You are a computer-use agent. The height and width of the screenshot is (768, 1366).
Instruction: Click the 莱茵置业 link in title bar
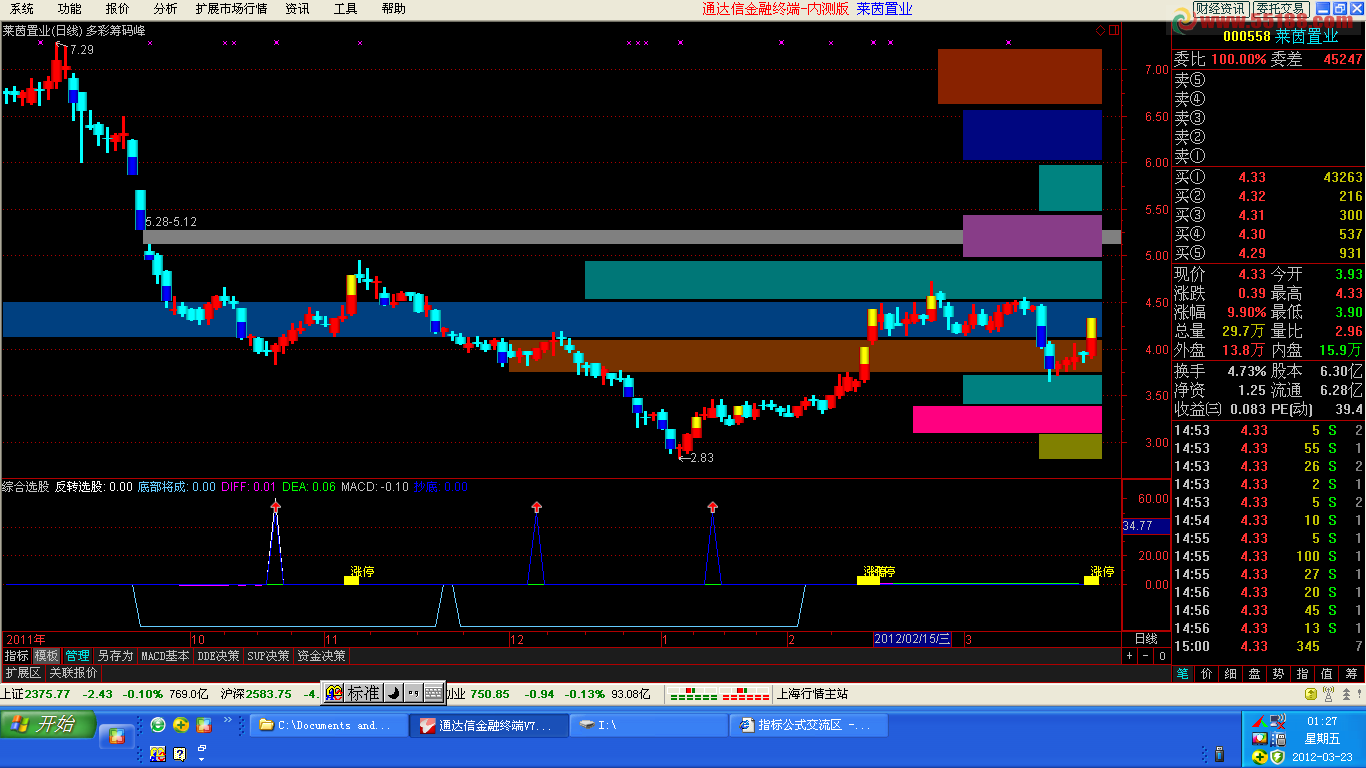[884, 9]
